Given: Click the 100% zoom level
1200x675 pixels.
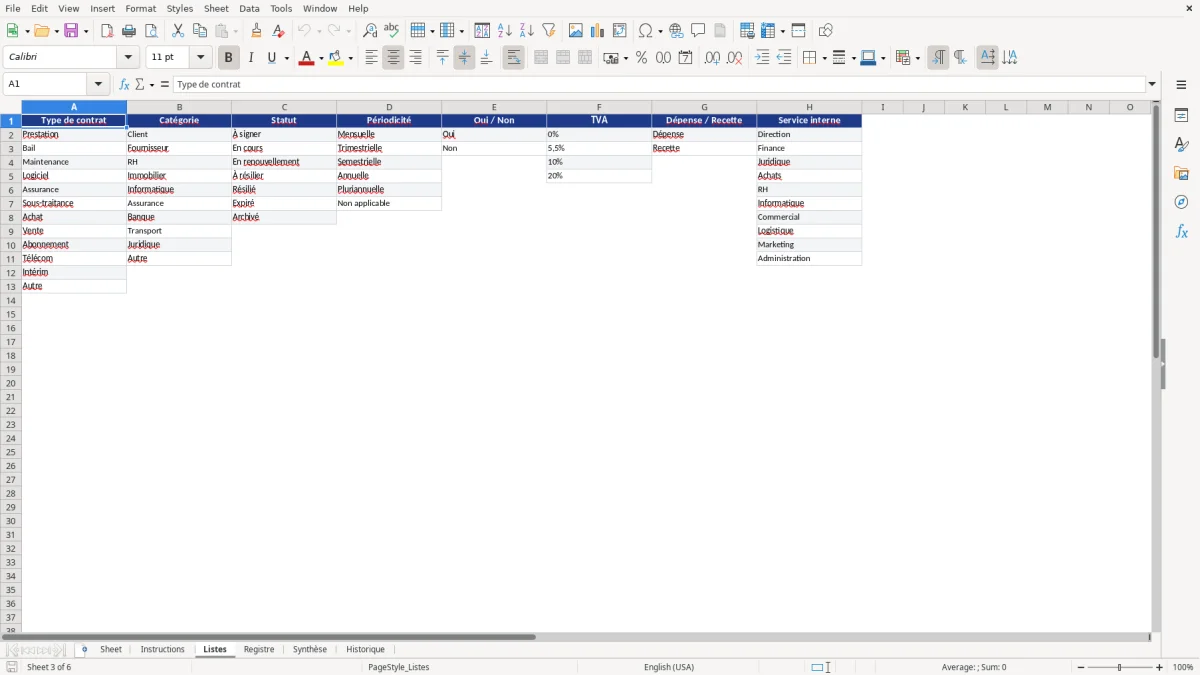Looking at the screenshot, I should pyautogui.click(x=1183, y=667).
